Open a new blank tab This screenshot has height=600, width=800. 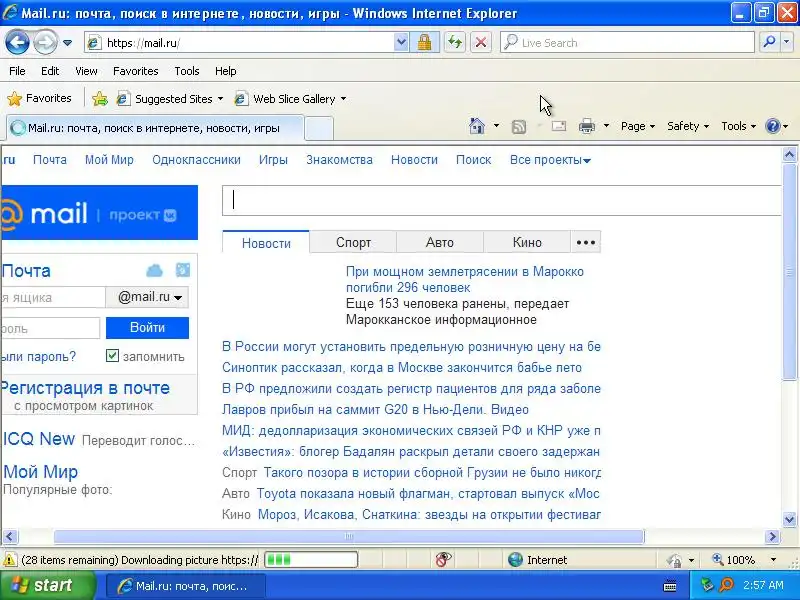(319, 128)
